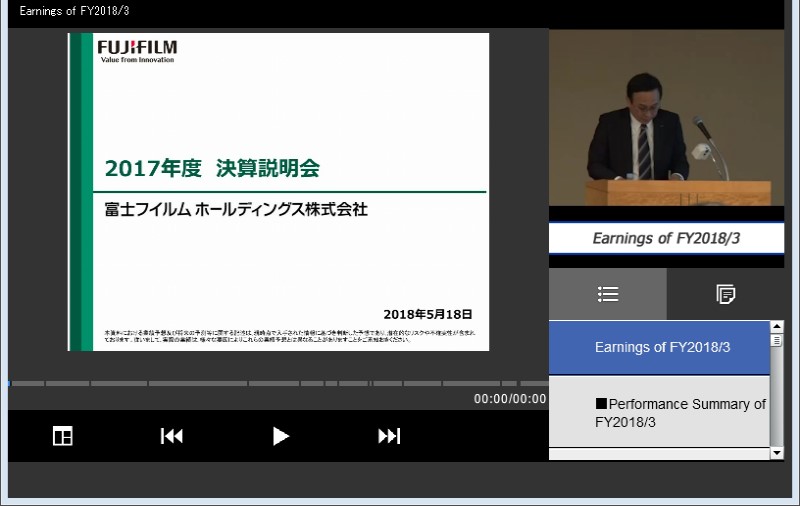
Task: Click the chapter list scroll down arrow
Action: [777, 453]
